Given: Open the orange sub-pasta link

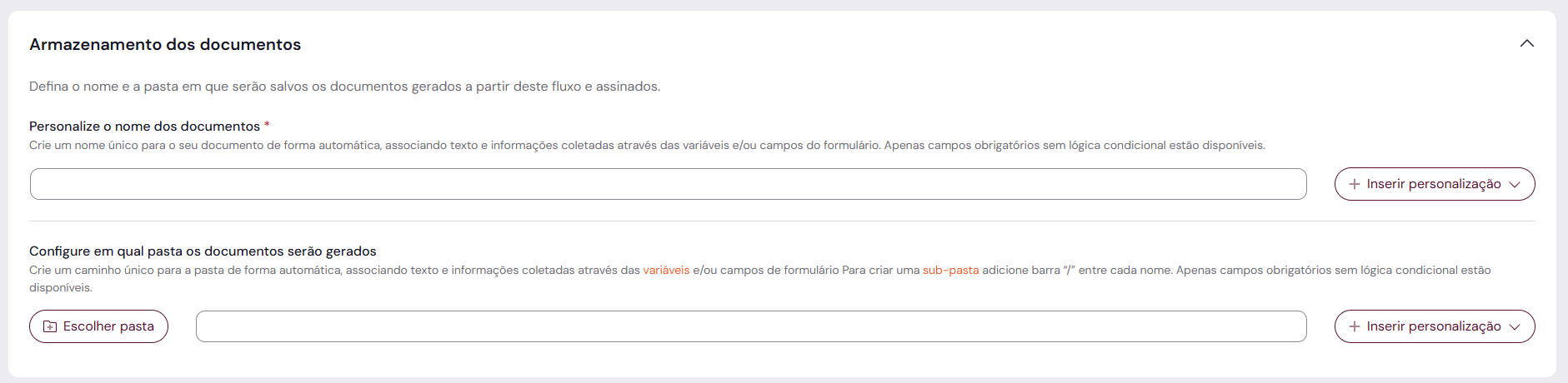Looking at the screenshot, I should click(x=950, y=270).
